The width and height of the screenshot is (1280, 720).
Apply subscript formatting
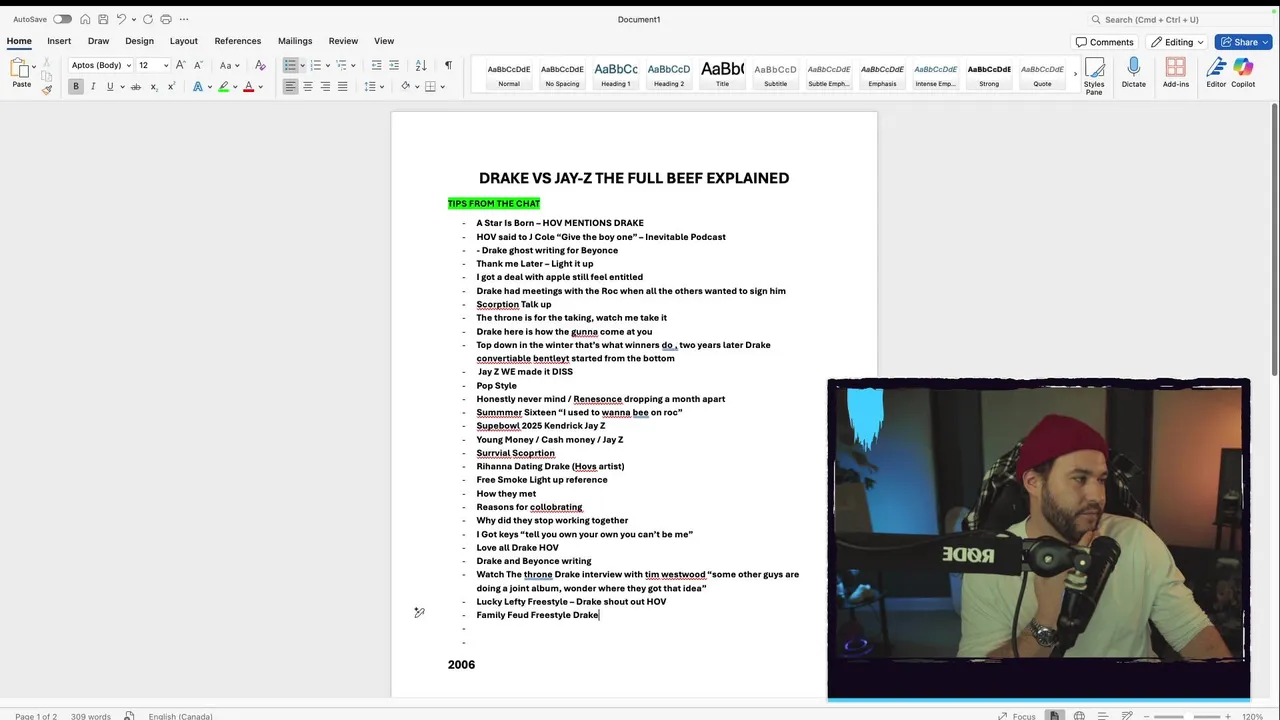153,87
